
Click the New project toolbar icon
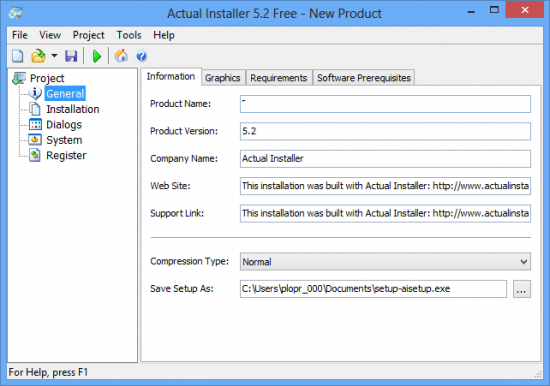coord(18,56)
